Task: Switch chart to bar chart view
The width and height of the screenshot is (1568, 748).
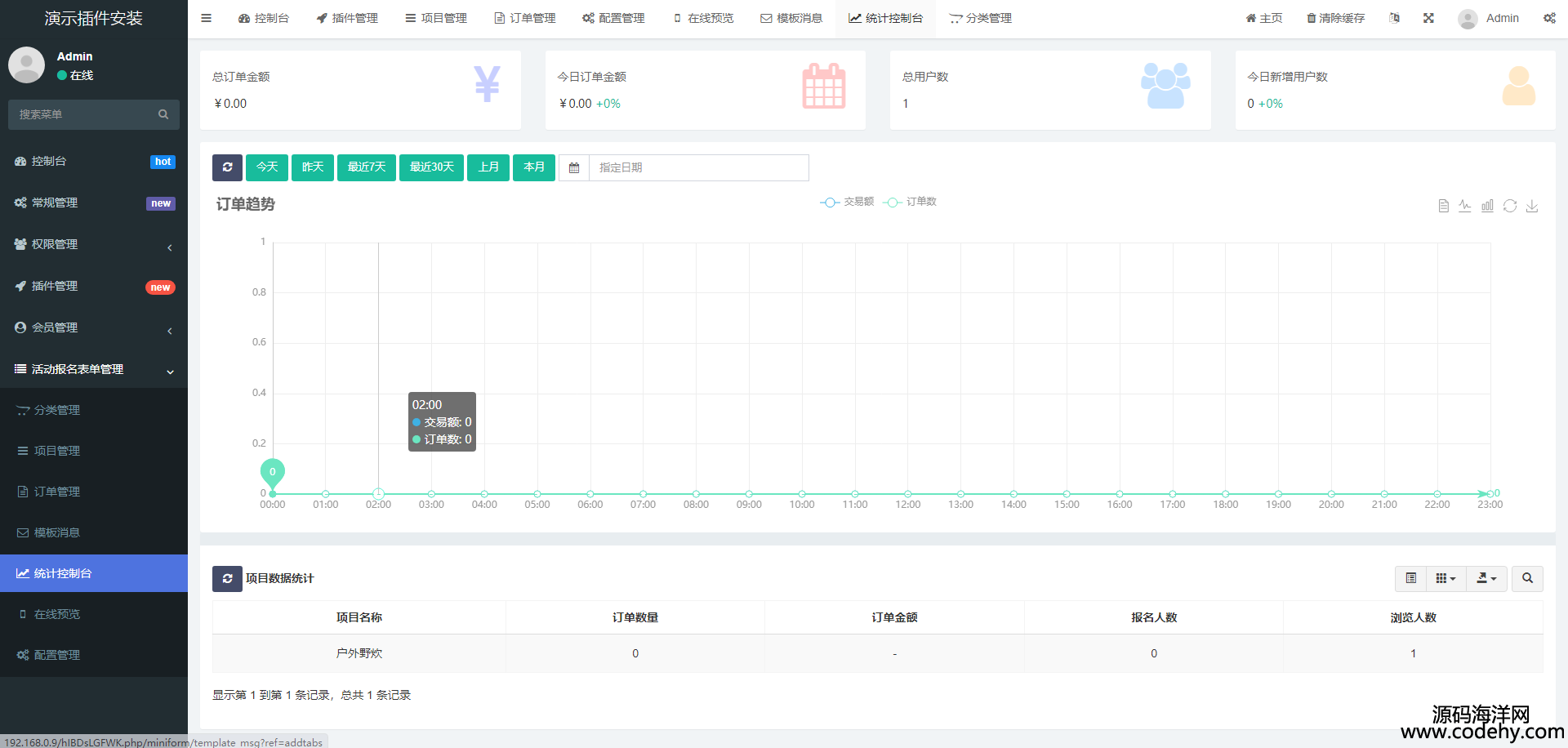Action: pos(1487,206)
